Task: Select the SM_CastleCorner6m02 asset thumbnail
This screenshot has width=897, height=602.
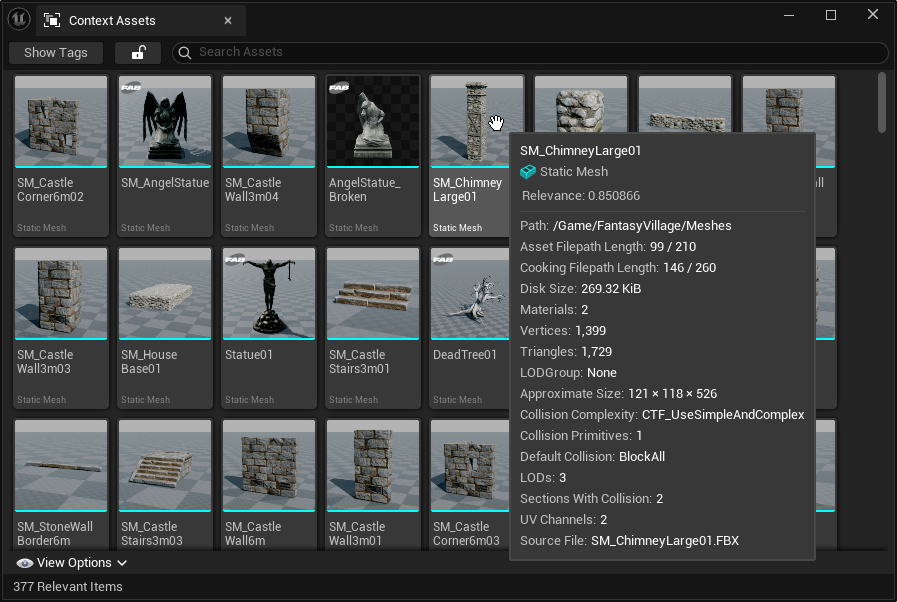Action: tap(61, 121)
